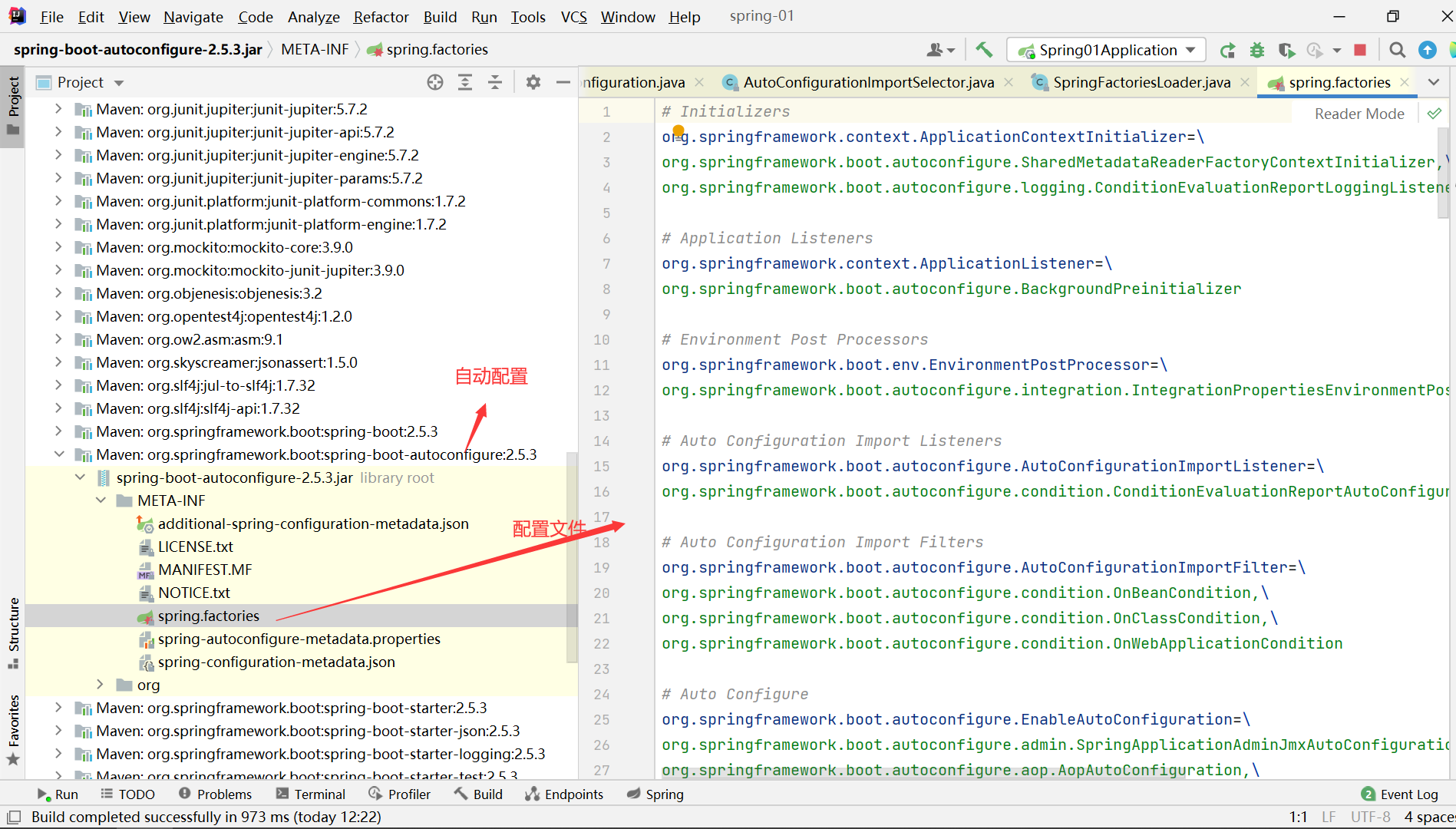Click the 1:1 cursor position indicator

coord(1298,817)
